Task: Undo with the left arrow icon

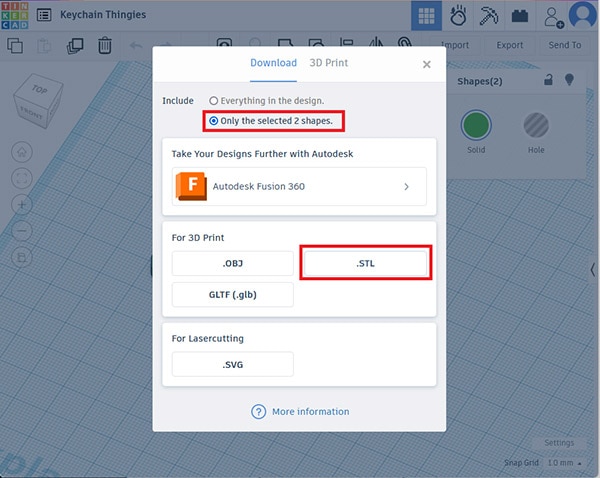Action: (x=135, y=46)
